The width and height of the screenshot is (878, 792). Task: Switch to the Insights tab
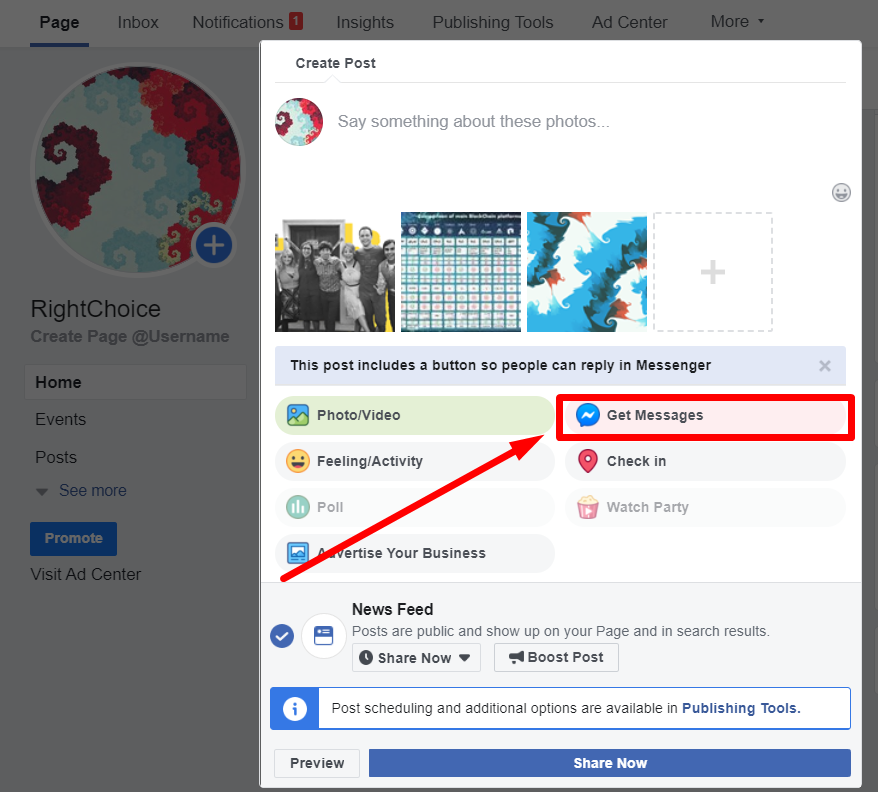point(365,22)
